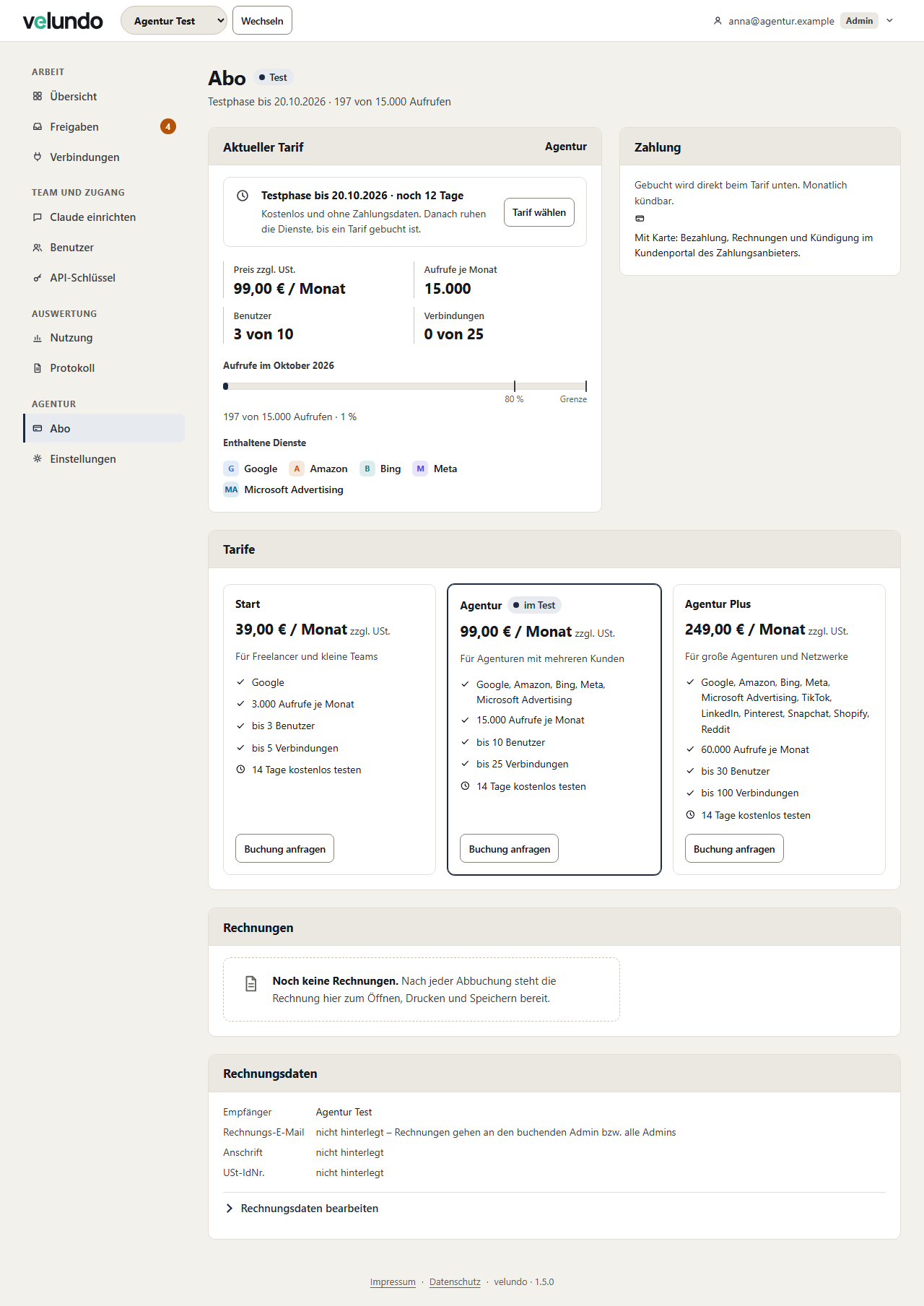
Task: Request booking for the Agentur plan
Action: [510, 848]
